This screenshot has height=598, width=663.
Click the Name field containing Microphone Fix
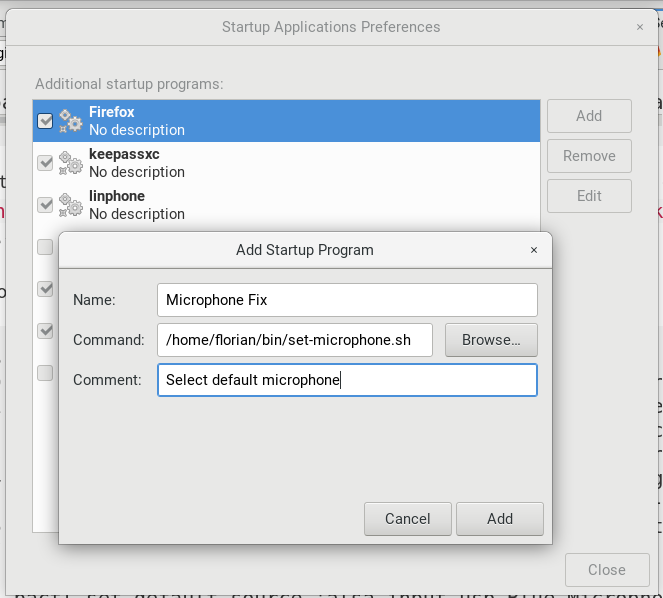(x=347, y=300)
